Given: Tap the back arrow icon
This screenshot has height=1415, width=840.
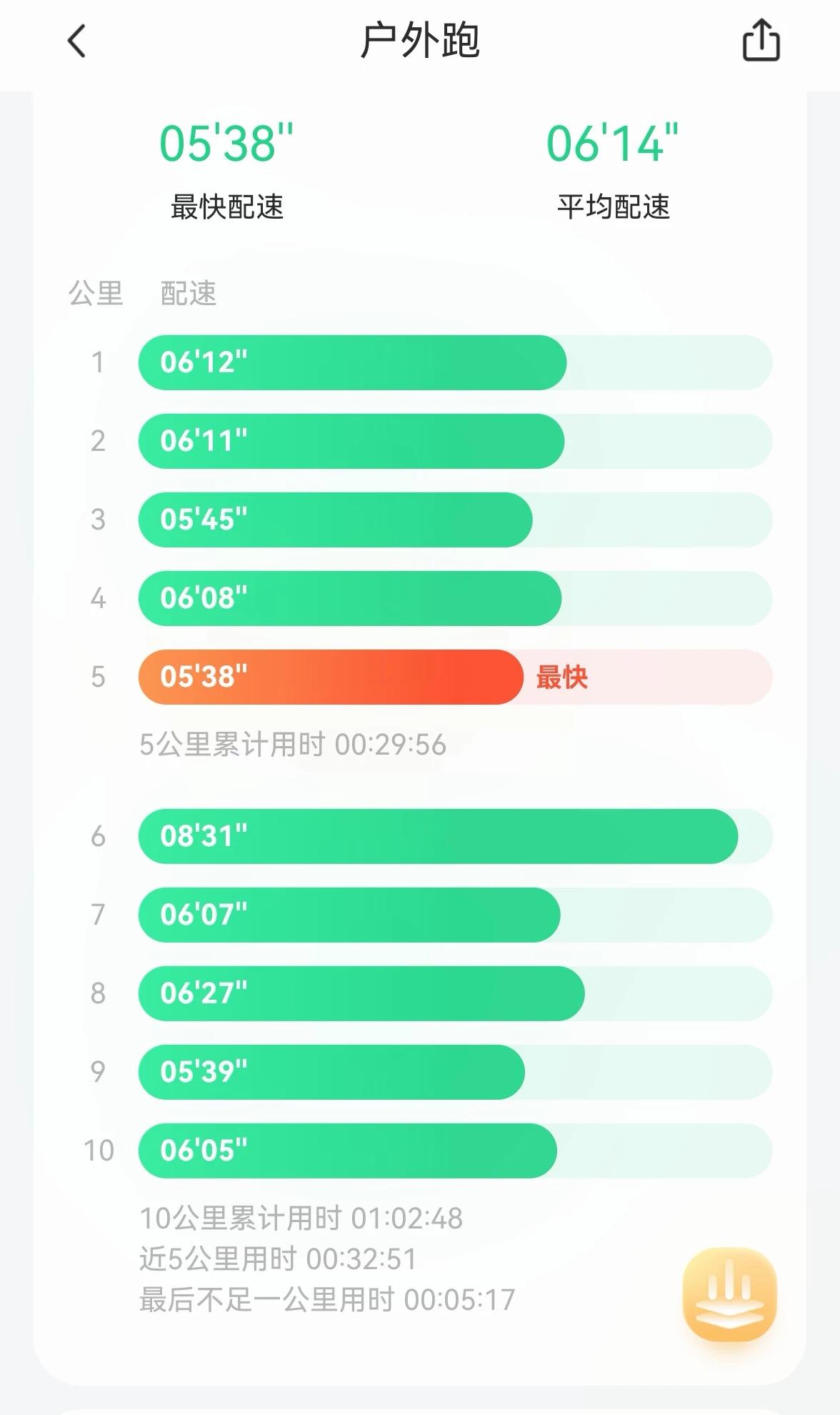Looking at the screenshot, I should pyautogui.click(x=77, y=41).
